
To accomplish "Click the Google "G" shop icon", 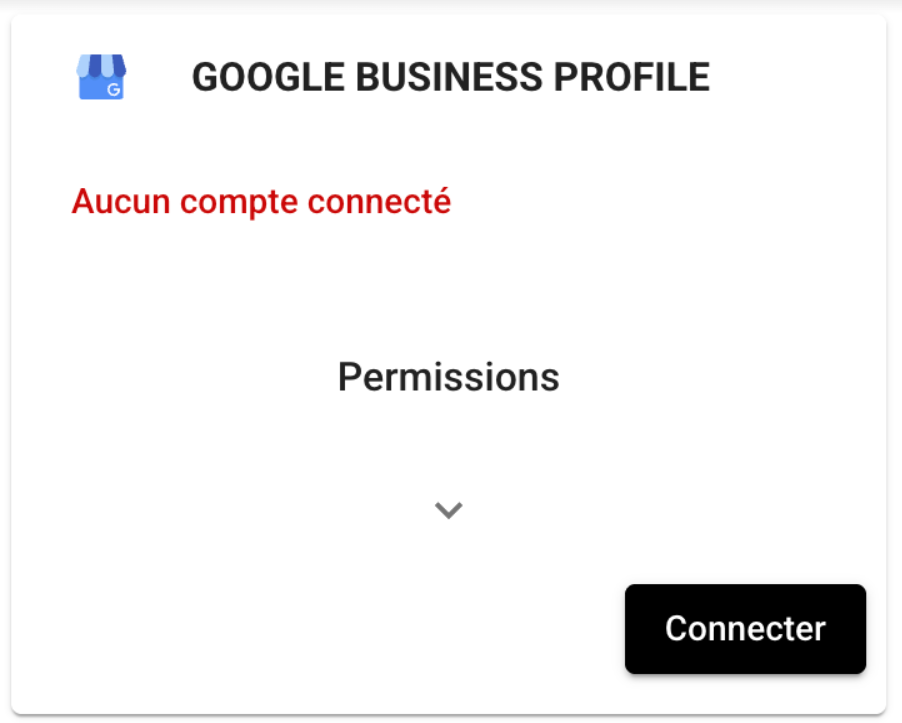I will [x=101, y=77].
